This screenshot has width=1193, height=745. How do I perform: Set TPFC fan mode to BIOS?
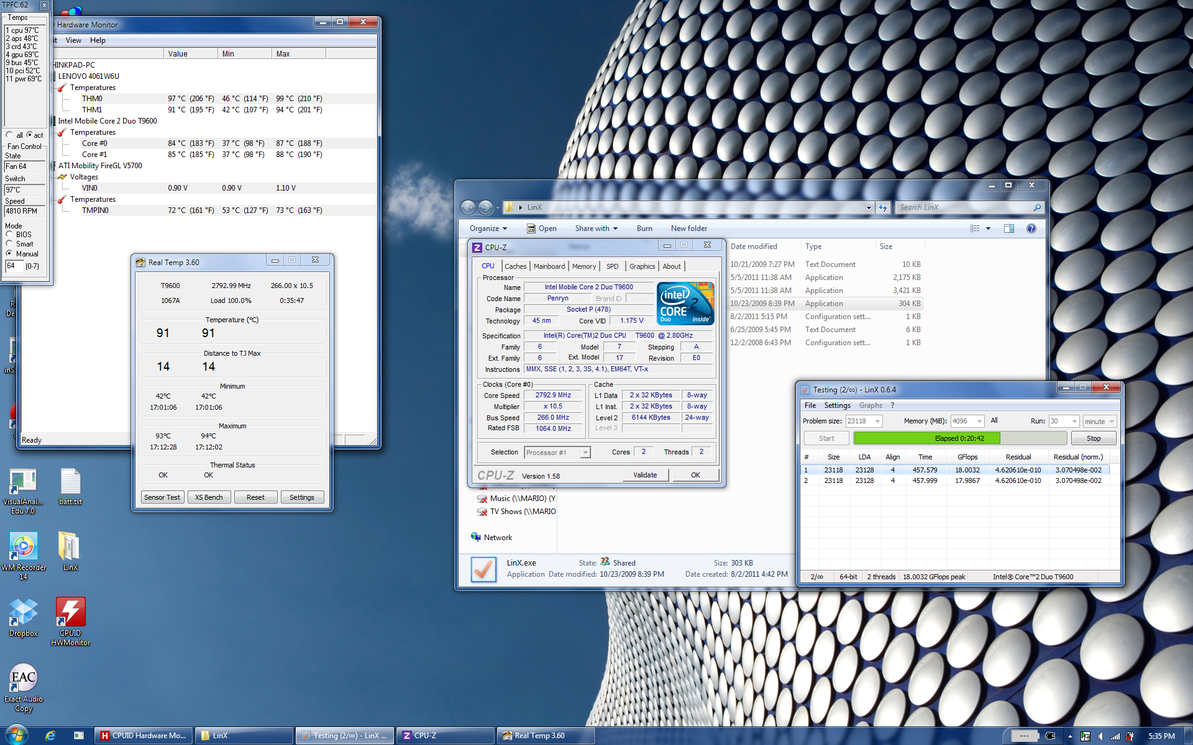point(9,234)
